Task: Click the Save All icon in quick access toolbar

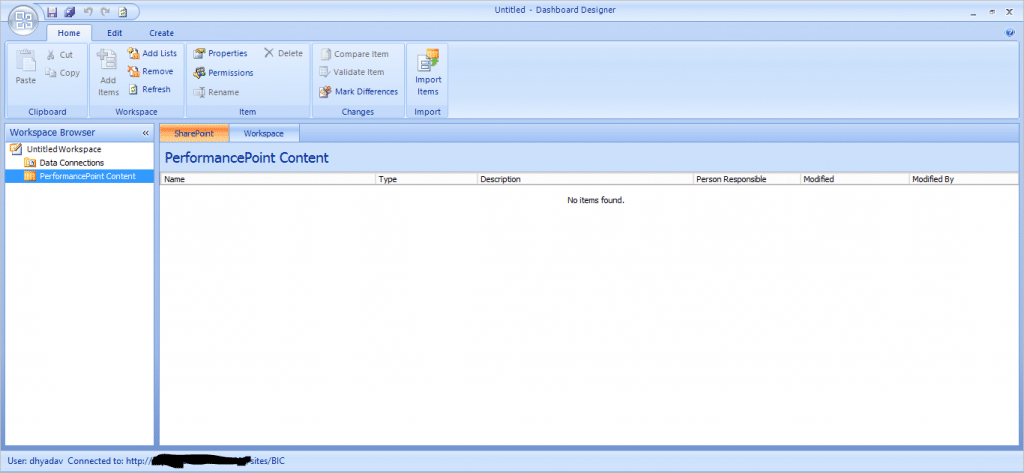Action: tap(70, 11)
